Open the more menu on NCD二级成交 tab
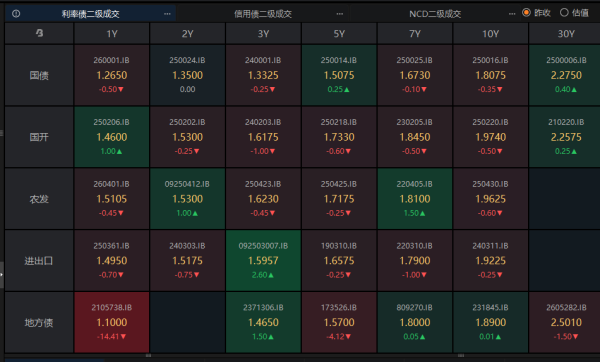This screenshot has width=600, height=362. point(512,14)
